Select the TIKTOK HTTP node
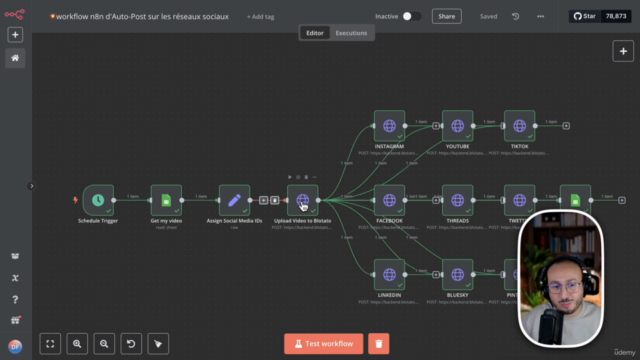The width and height of the screenshot is (640, 360). click(520, 126)
